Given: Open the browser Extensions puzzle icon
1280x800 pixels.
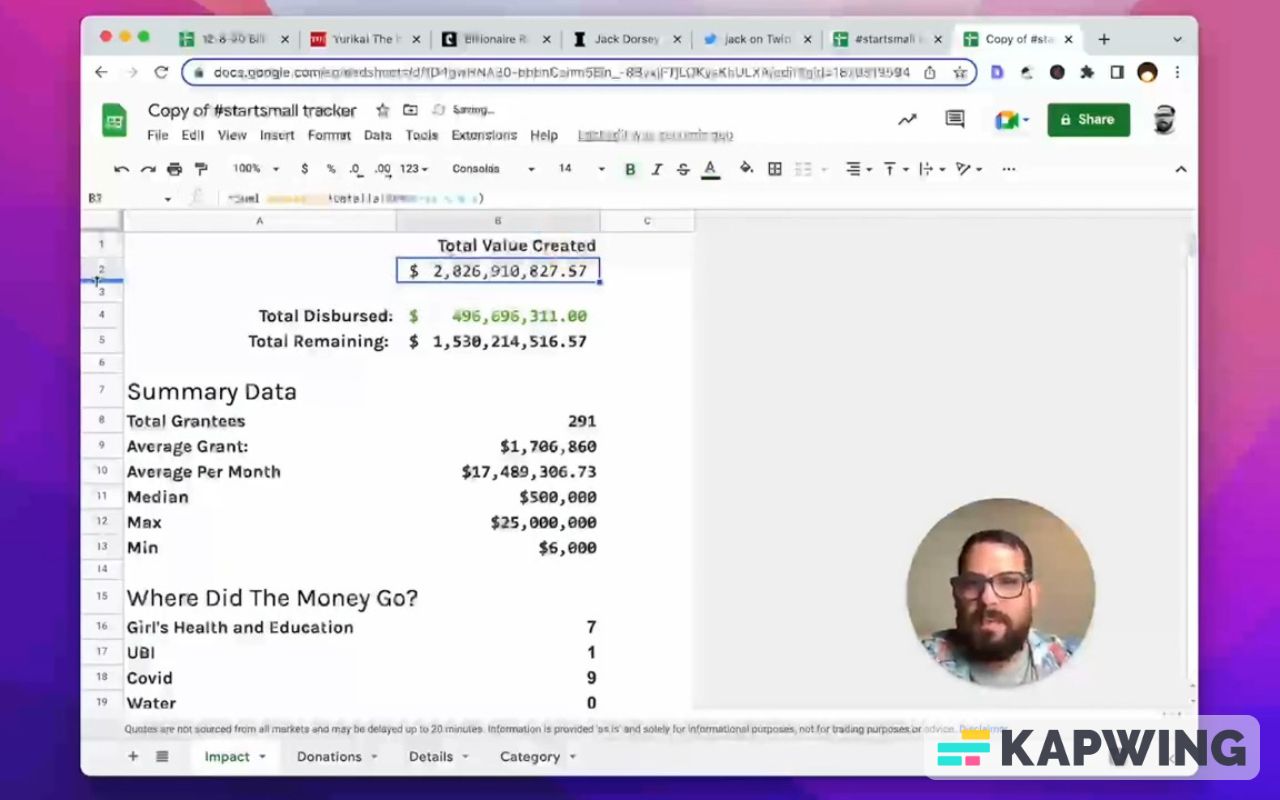Looking at the screenshot, I should [1087, 72].
